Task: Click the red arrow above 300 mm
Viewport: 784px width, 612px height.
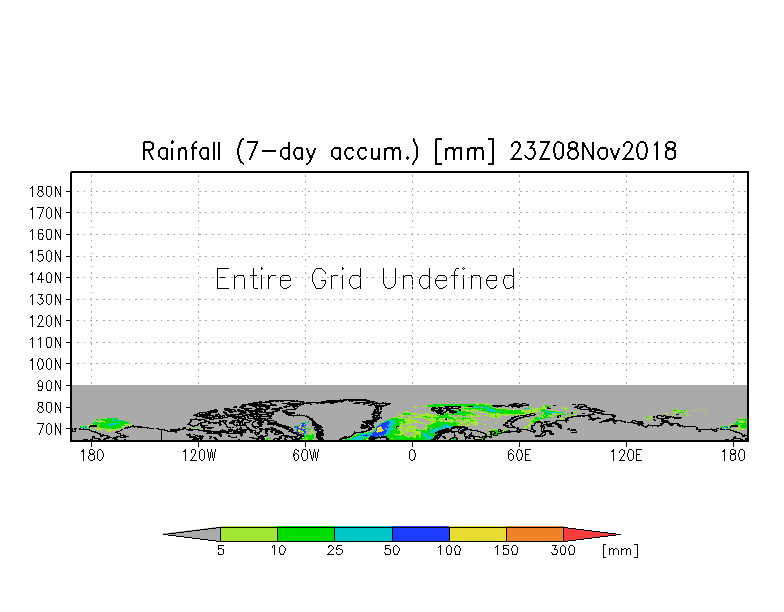Action: (589, 534)
